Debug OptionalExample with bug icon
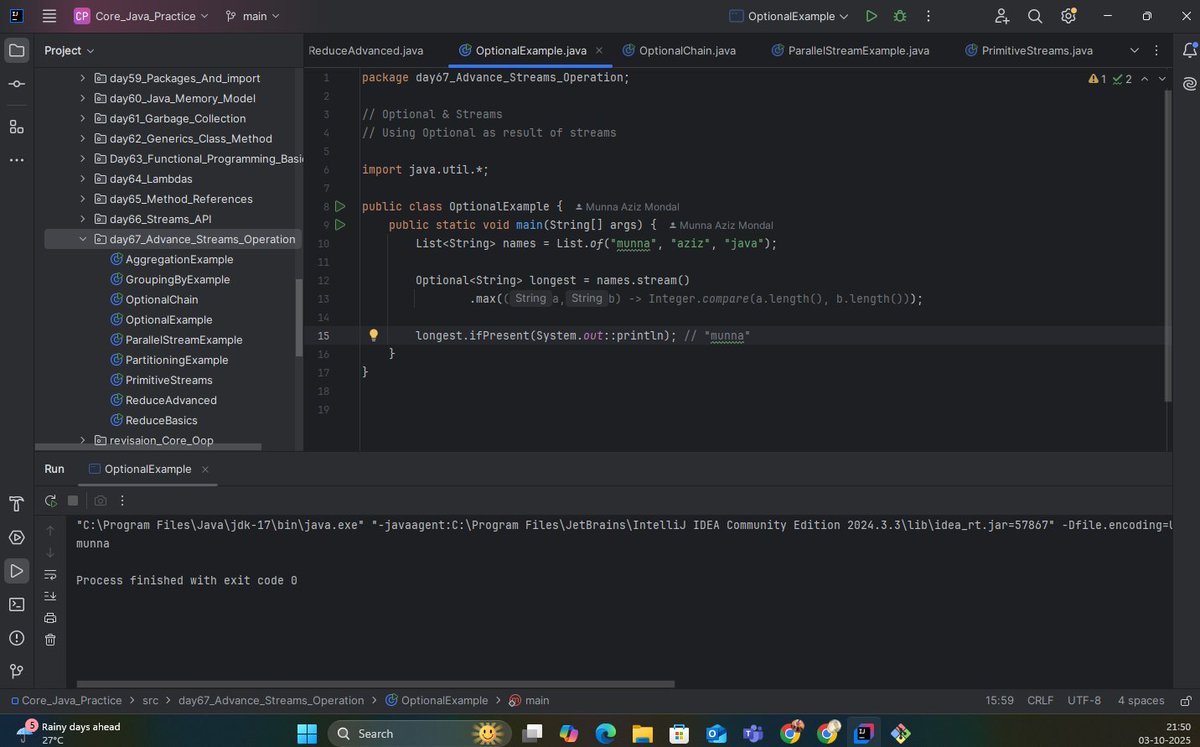1200x747 pixels. pyautogui.click(x=900, y=16)
